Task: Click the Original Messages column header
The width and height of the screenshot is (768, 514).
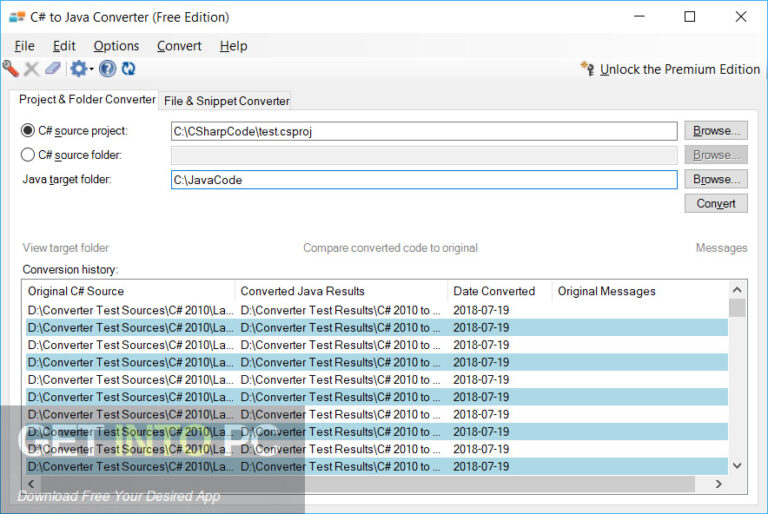Action: [640, 291]
